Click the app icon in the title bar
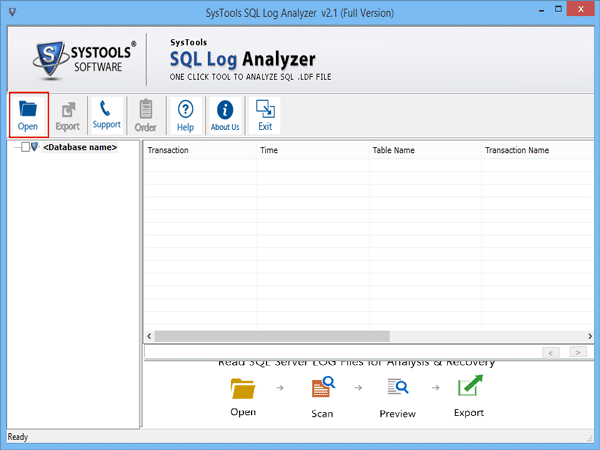 (13, 12)
